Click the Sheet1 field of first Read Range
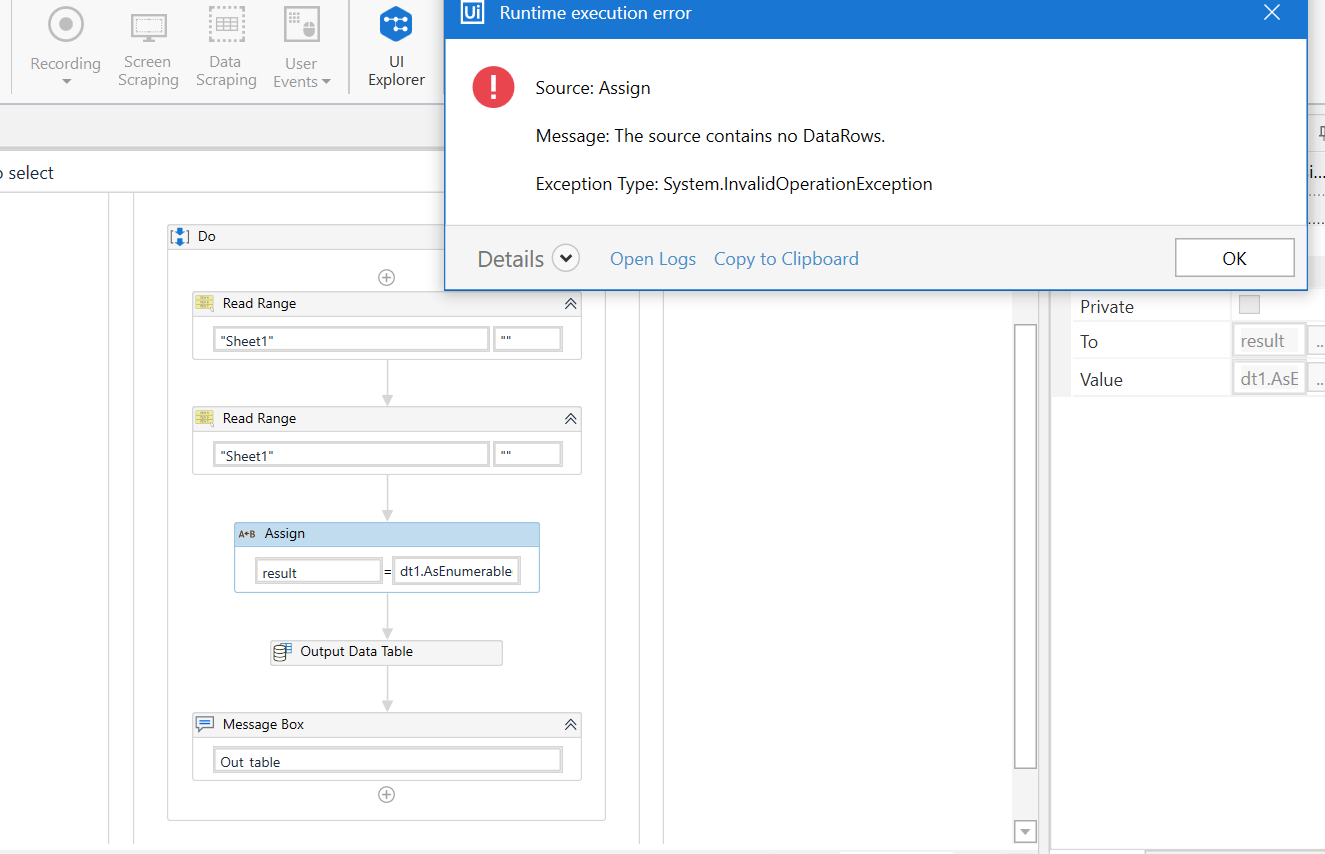This screenshot has width=1325, height=854. coord(350,338)
